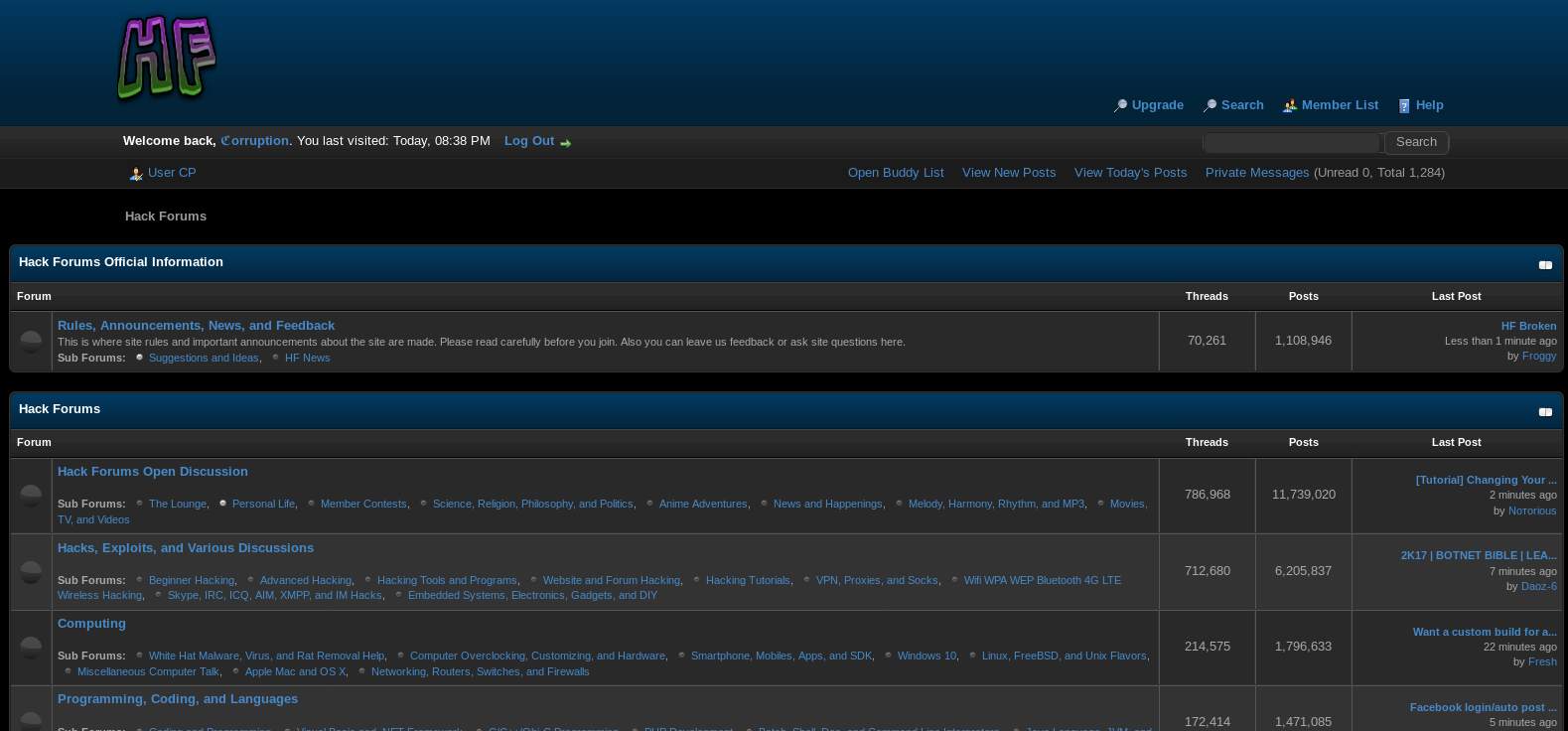Open 2K17 | BOTNET BIBLE last post
Screen dimensions: 1568x731
click(x=1479, y=555)
